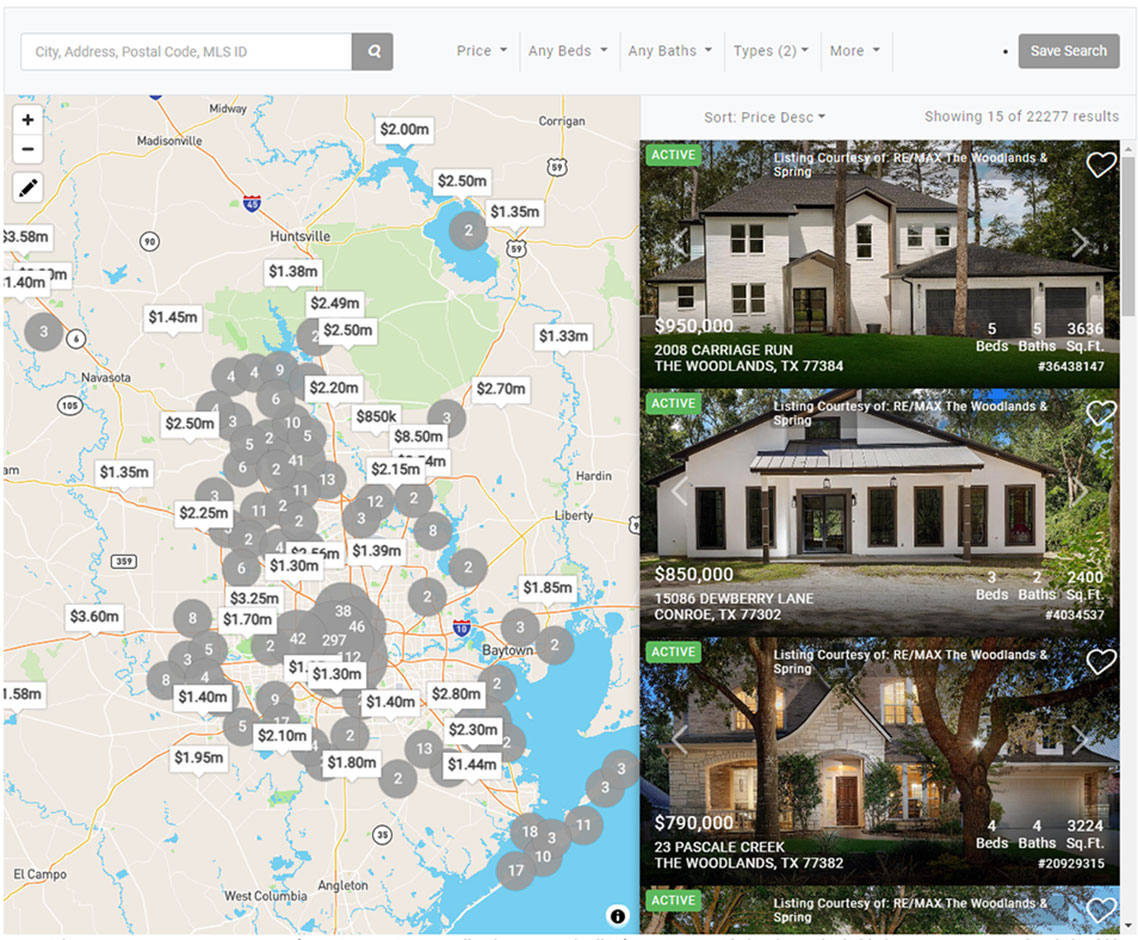Screen dimensions: 1138x940
Task: Open the Price filter dropdown
Action: click(481, 51)
